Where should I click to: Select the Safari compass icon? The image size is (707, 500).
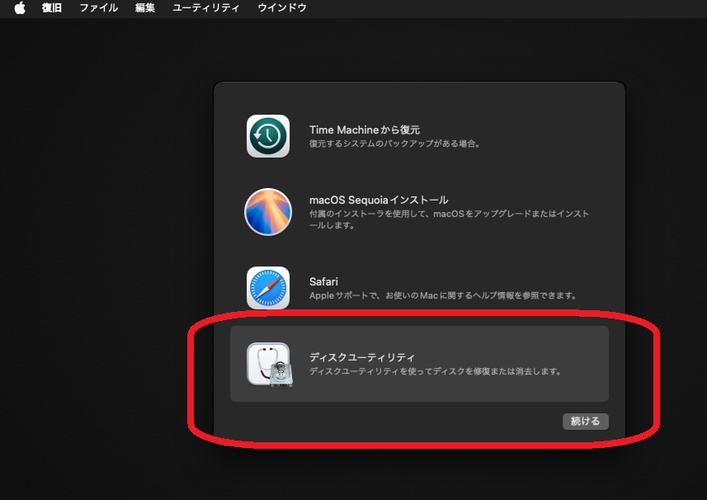(268, 288)
